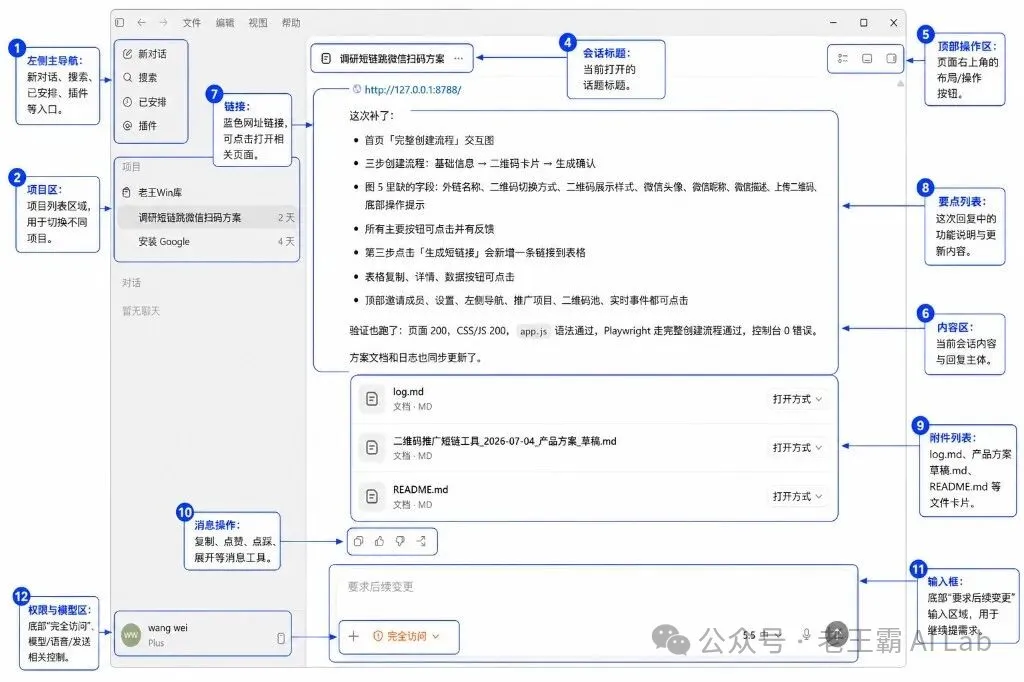Image resolution: width=1024 pixels, height=682 pixels.
Task: Open the 插件 plugins section
Action: click(x=140, y=125)
